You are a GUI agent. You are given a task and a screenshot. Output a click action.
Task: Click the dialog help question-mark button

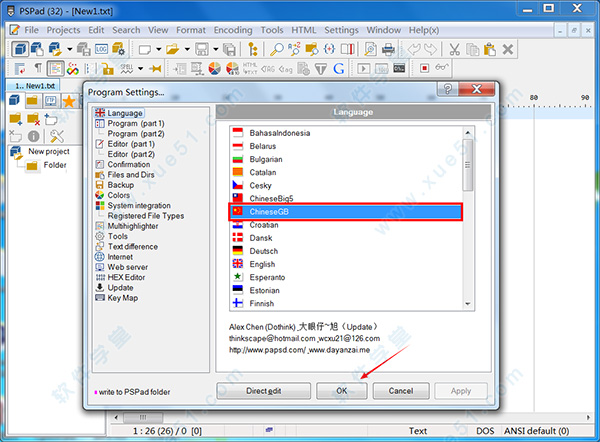(448, 89)
